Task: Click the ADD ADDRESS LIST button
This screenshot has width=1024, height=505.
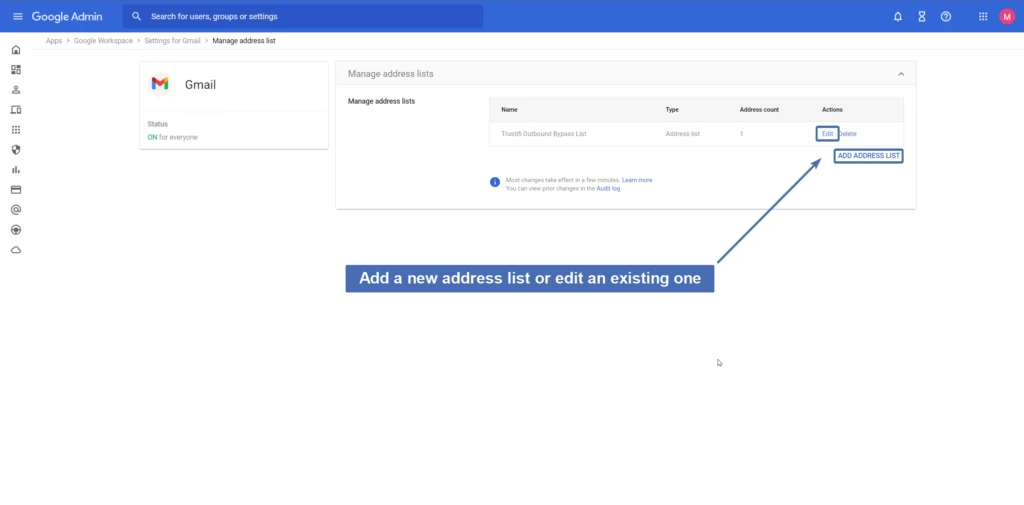Action: 869,156
